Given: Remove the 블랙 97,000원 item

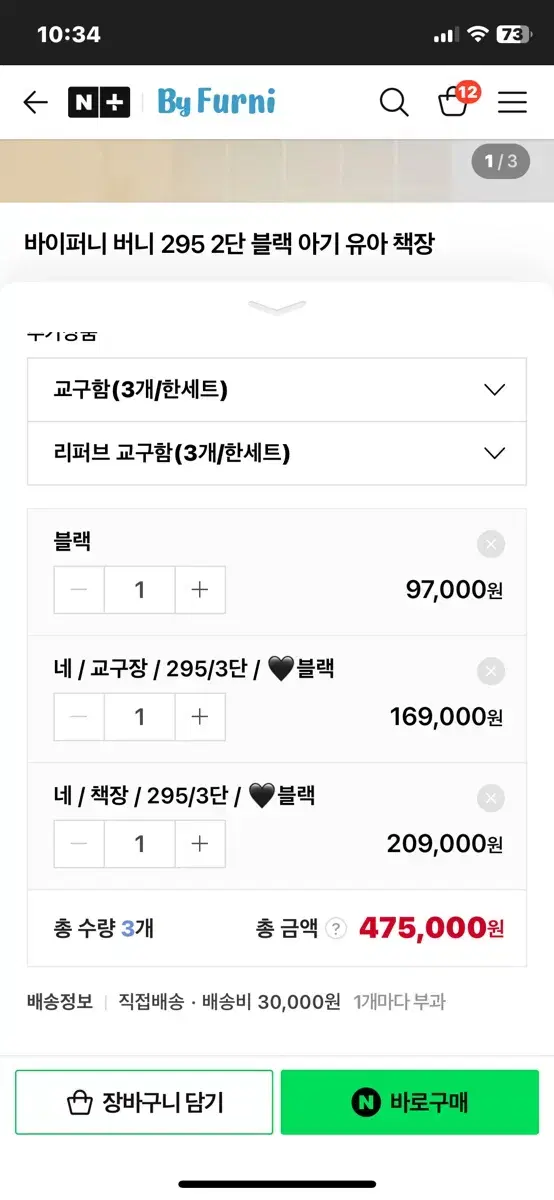Looking at the screenshot, I should [x=490, y=544].
